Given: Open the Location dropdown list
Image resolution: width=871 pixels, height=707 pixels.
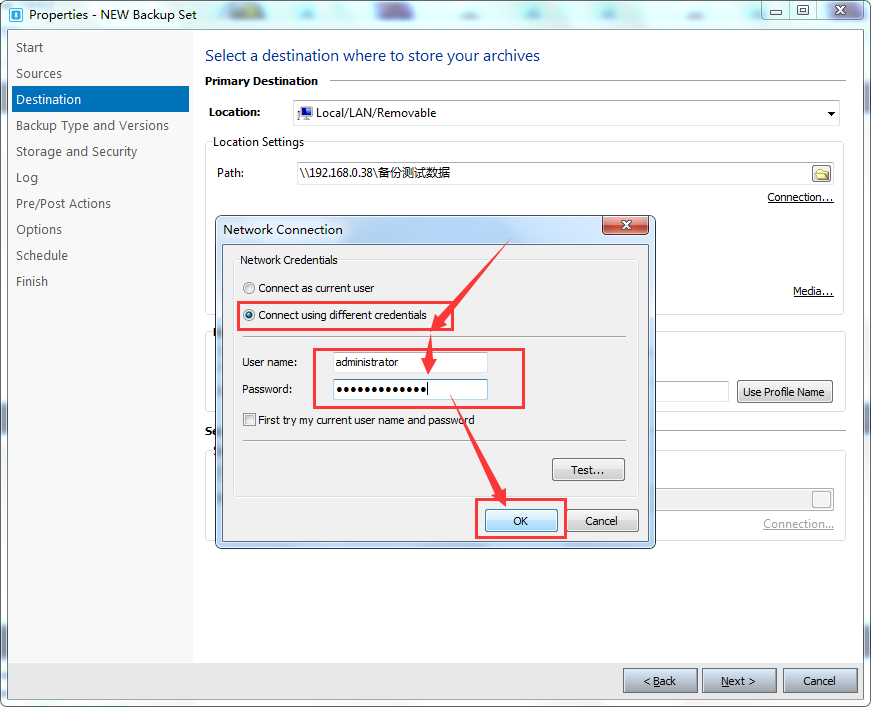Looking at the screenshot, I should pos(830,113).
